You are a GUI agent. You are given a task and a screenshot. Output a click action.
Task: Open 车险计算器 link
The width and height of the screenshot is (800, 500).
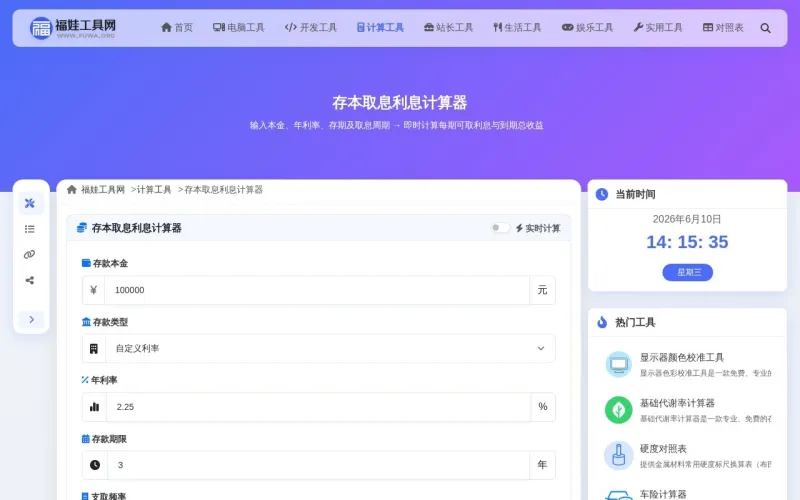[x=663, y=494]
